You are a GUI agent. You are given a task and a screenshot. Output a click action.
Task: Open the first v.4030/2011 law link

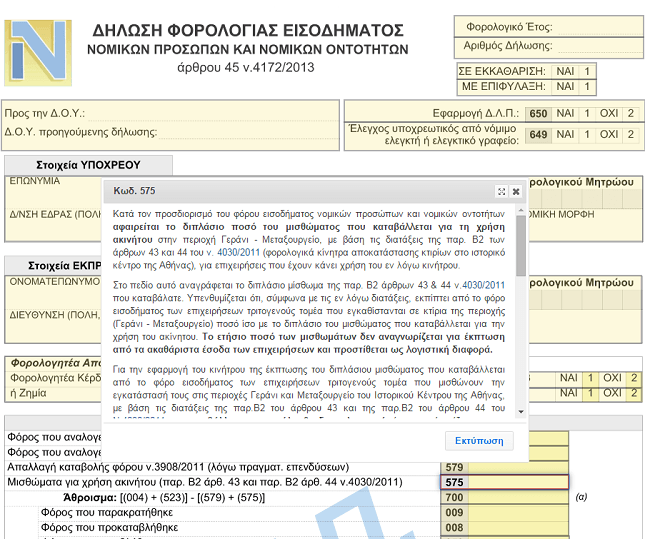[x=233, y=252]
